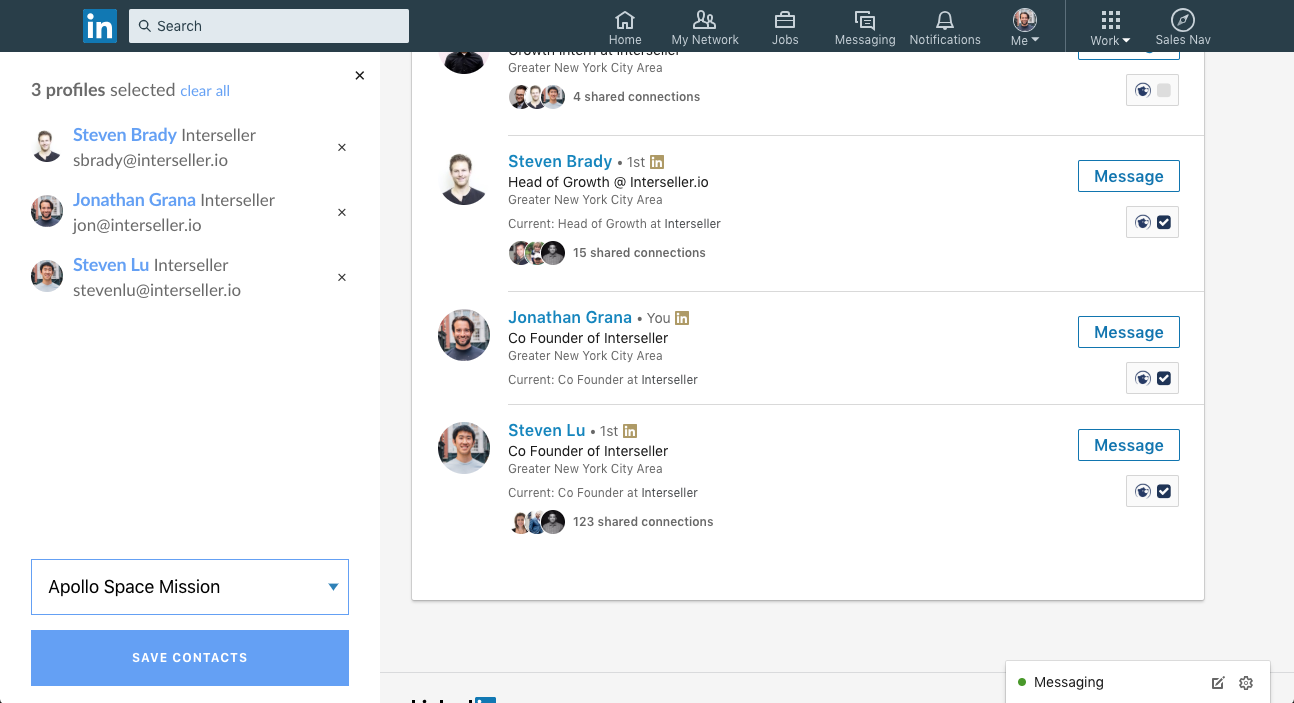This screenshot has width=1294, height=703.
Task: Open Steven Brady link in sidebar
Action: [125, 135]
